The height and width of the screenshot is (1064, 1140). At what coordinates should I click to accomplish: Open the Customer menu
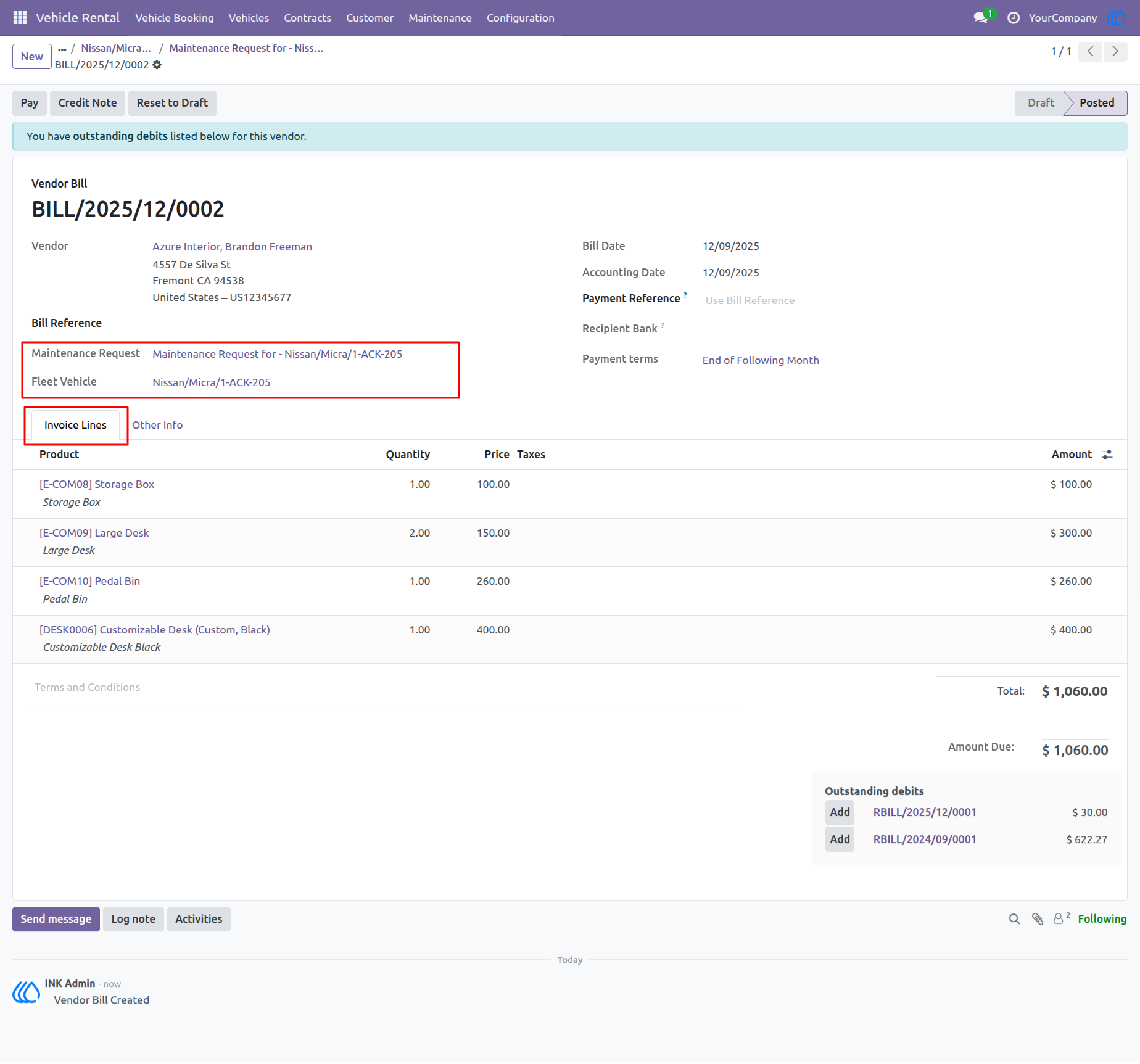(370, 18)
